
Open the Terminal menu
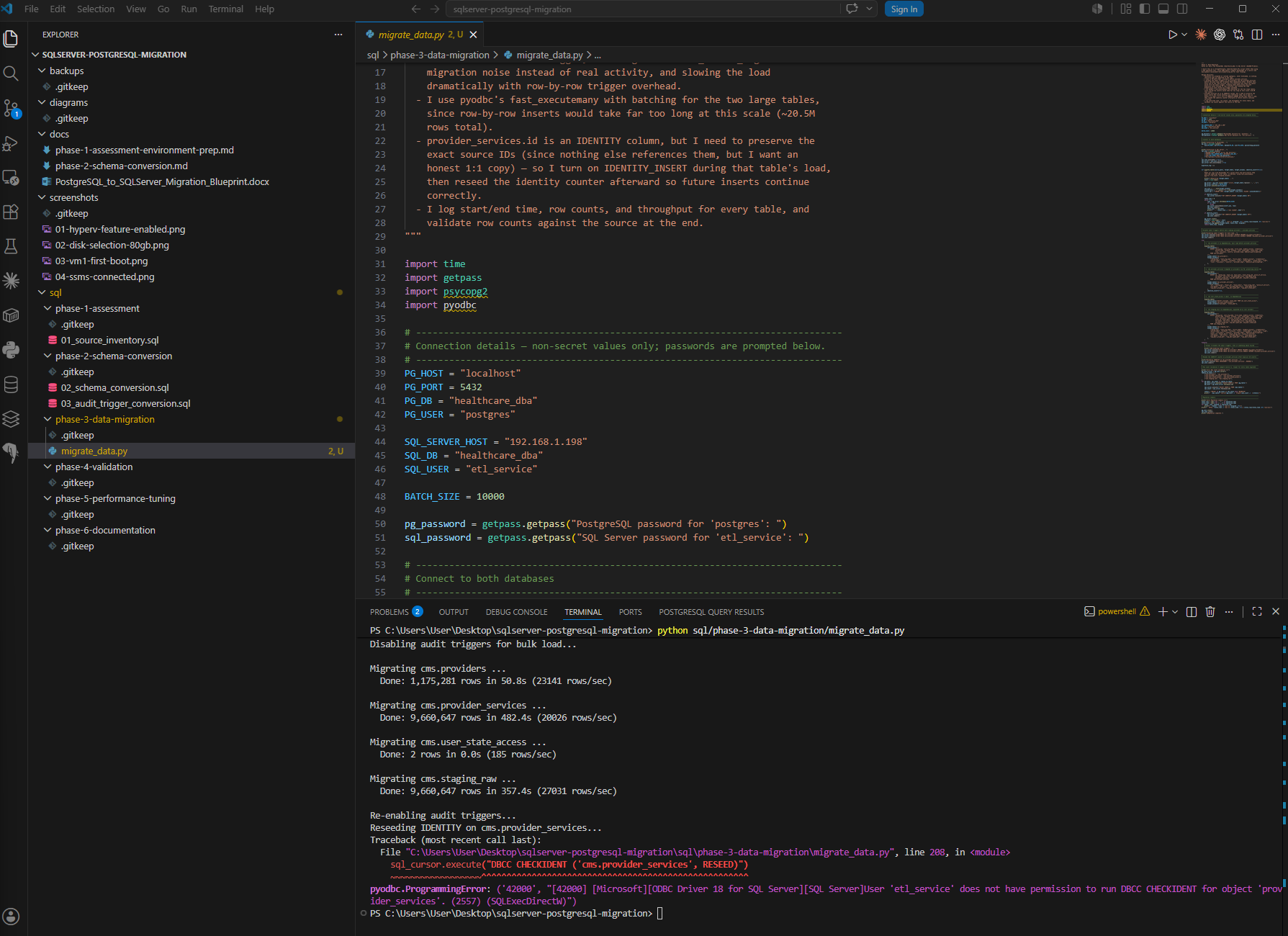pyautogui.click(x=225, y=9)
